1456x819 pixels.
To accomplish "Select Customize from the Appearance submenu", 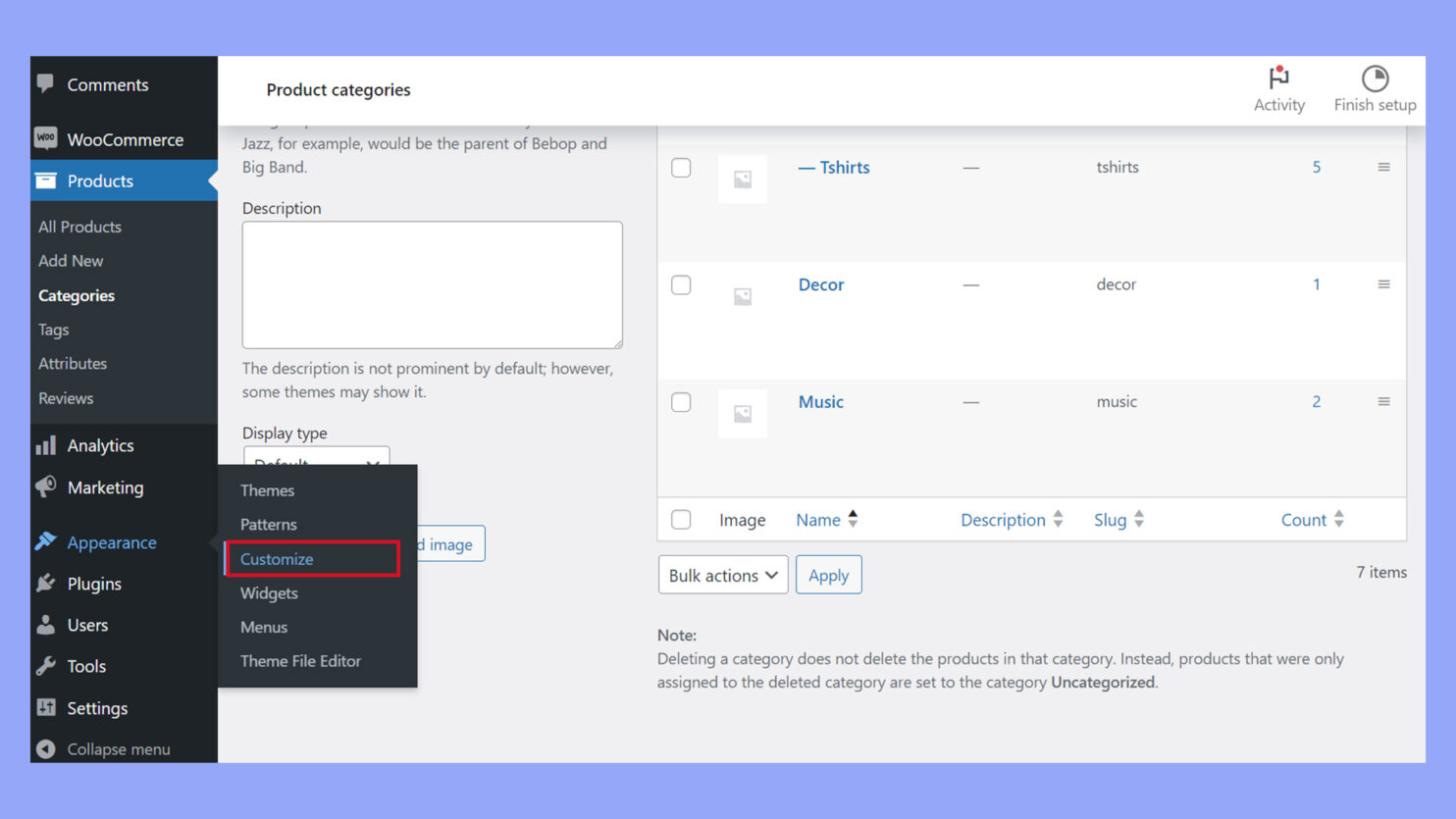I will click(276, 558).
